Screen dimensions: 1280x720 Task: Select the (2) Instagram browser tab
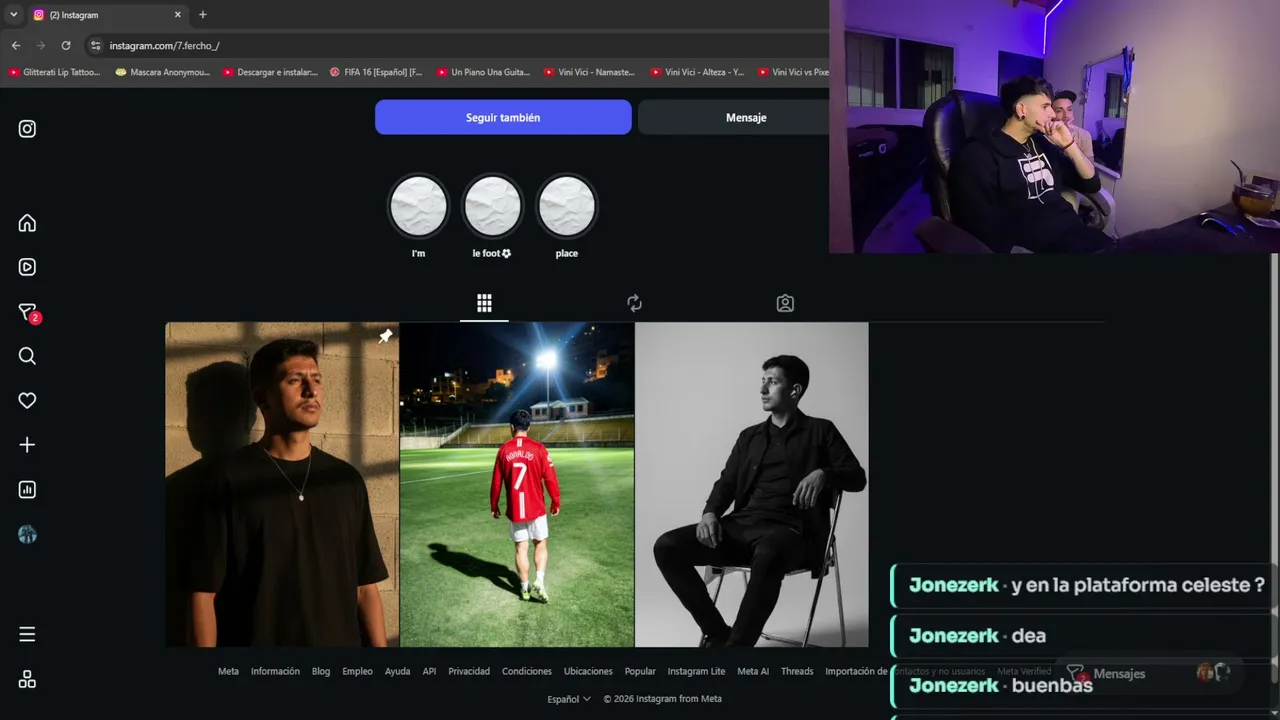[x=107, y=15]
